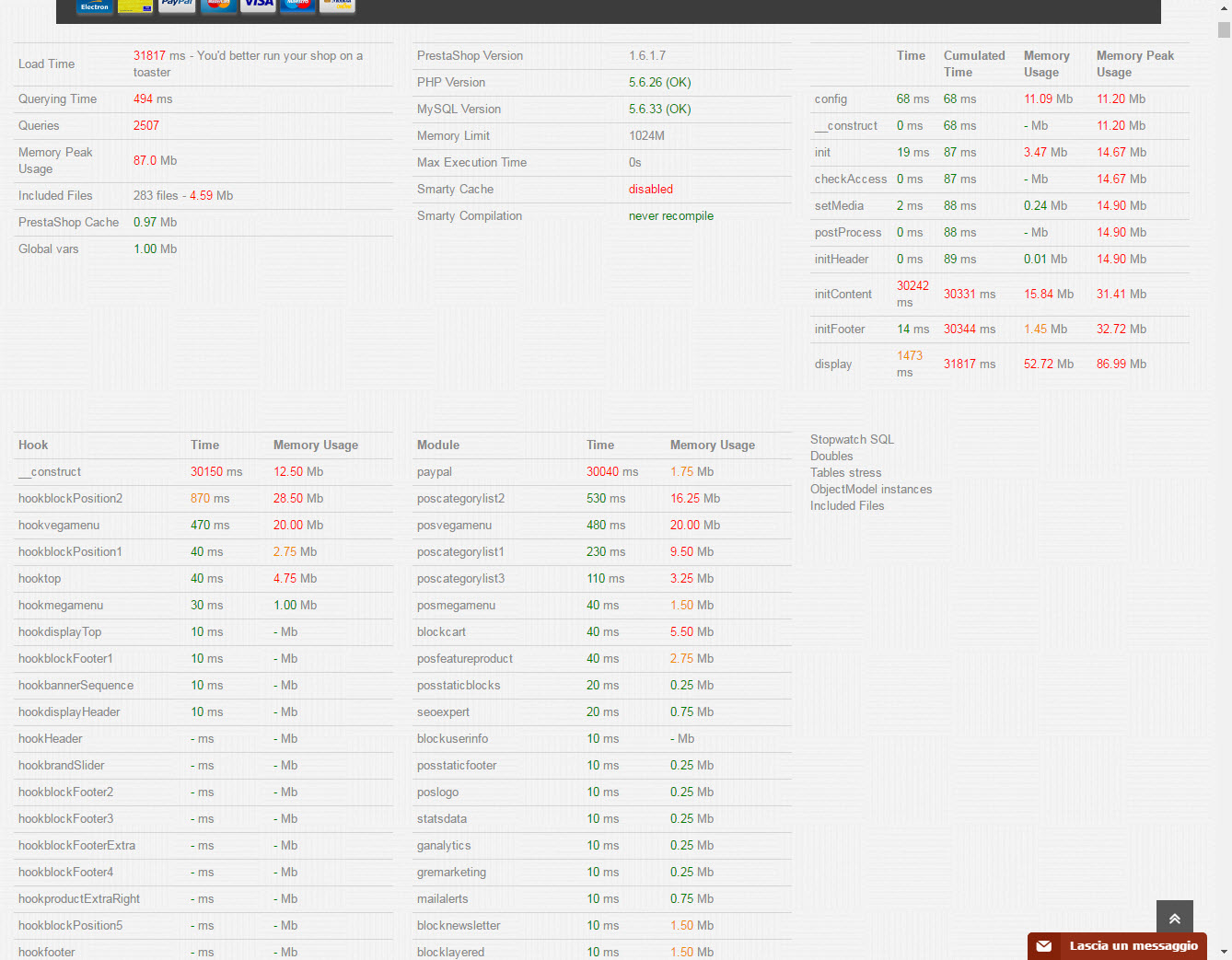Click the scrollbar down arrow
The height and width of the screenshot is (960, 1232).
[x=1224, y=952]
